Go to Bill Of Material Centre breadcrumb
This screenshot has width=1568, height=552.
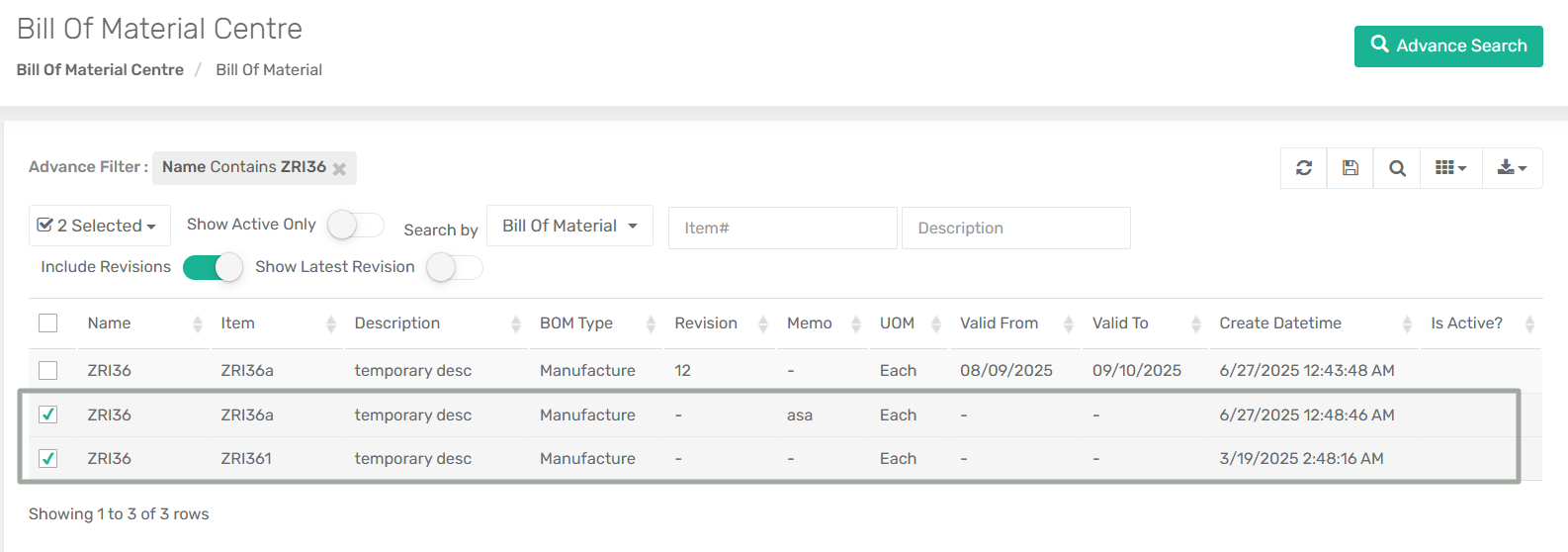click(x=100, y=70)
